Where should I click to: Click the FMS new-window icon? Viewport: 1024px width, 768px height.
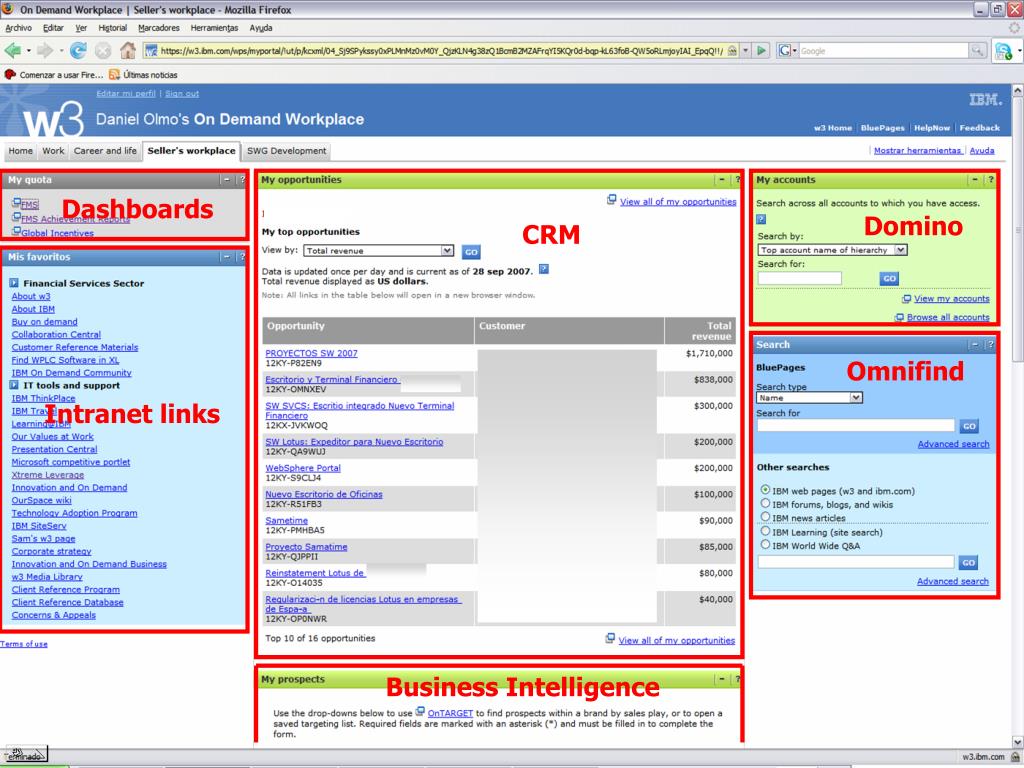click(16, 203)
